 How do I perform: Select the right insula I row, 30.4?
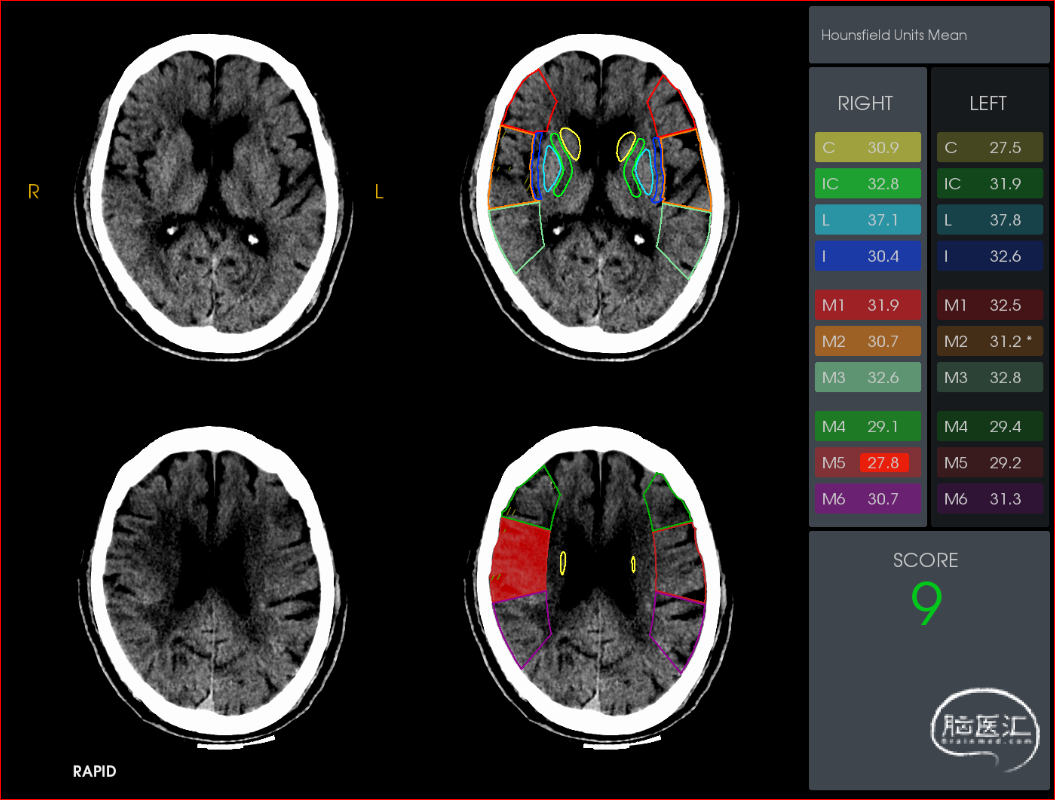(x=867, y=256)
